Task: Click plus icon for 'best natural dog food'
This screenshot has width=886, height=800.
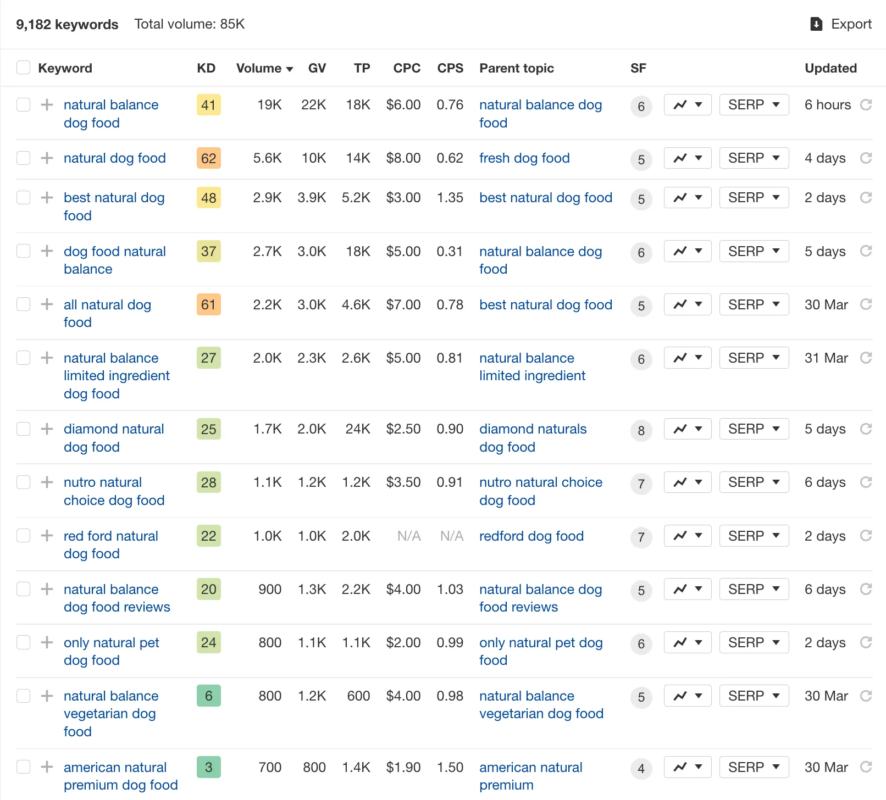Action: click(47, 198)
